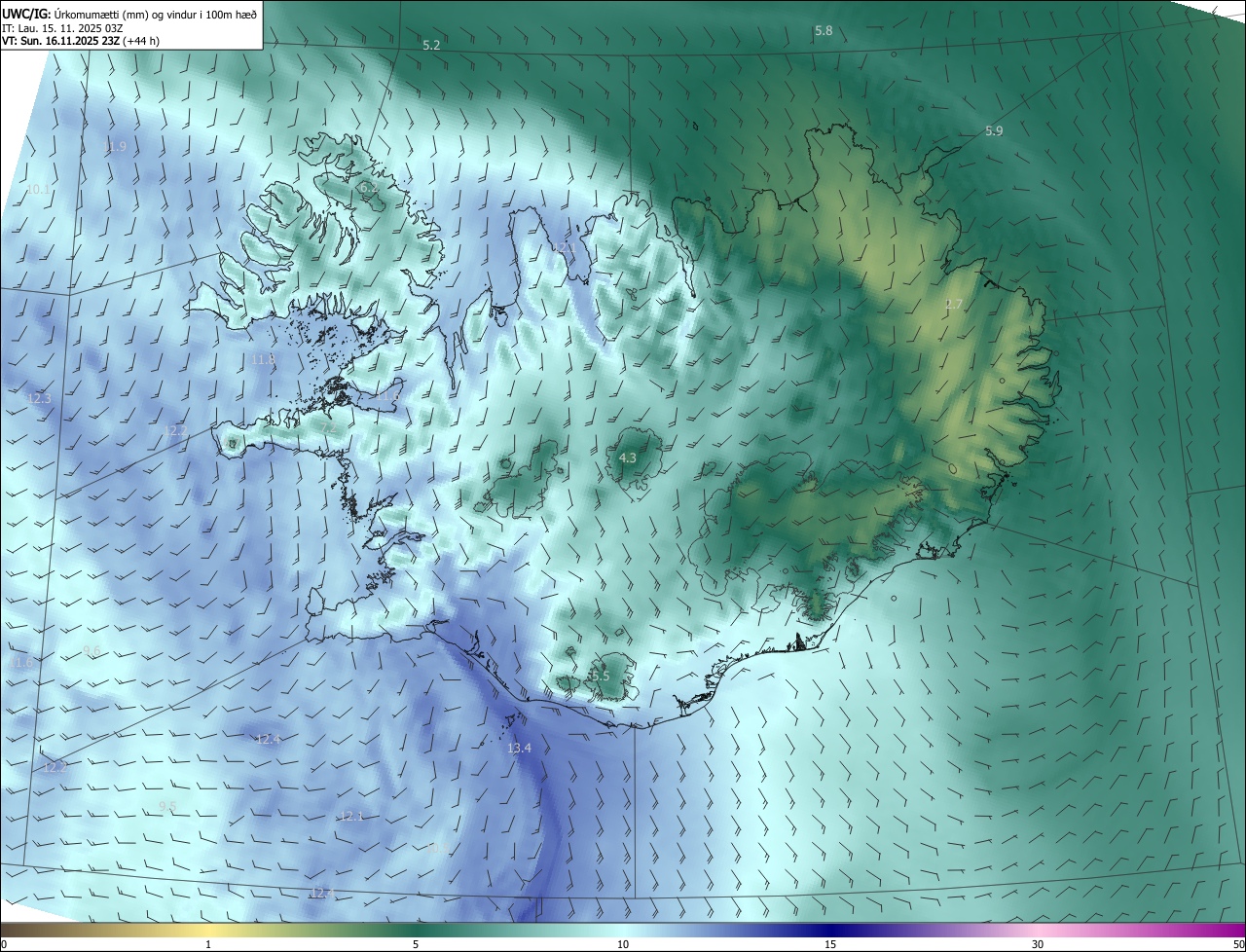
Task: Click the 11.9 value label
Action: point(116,147)
